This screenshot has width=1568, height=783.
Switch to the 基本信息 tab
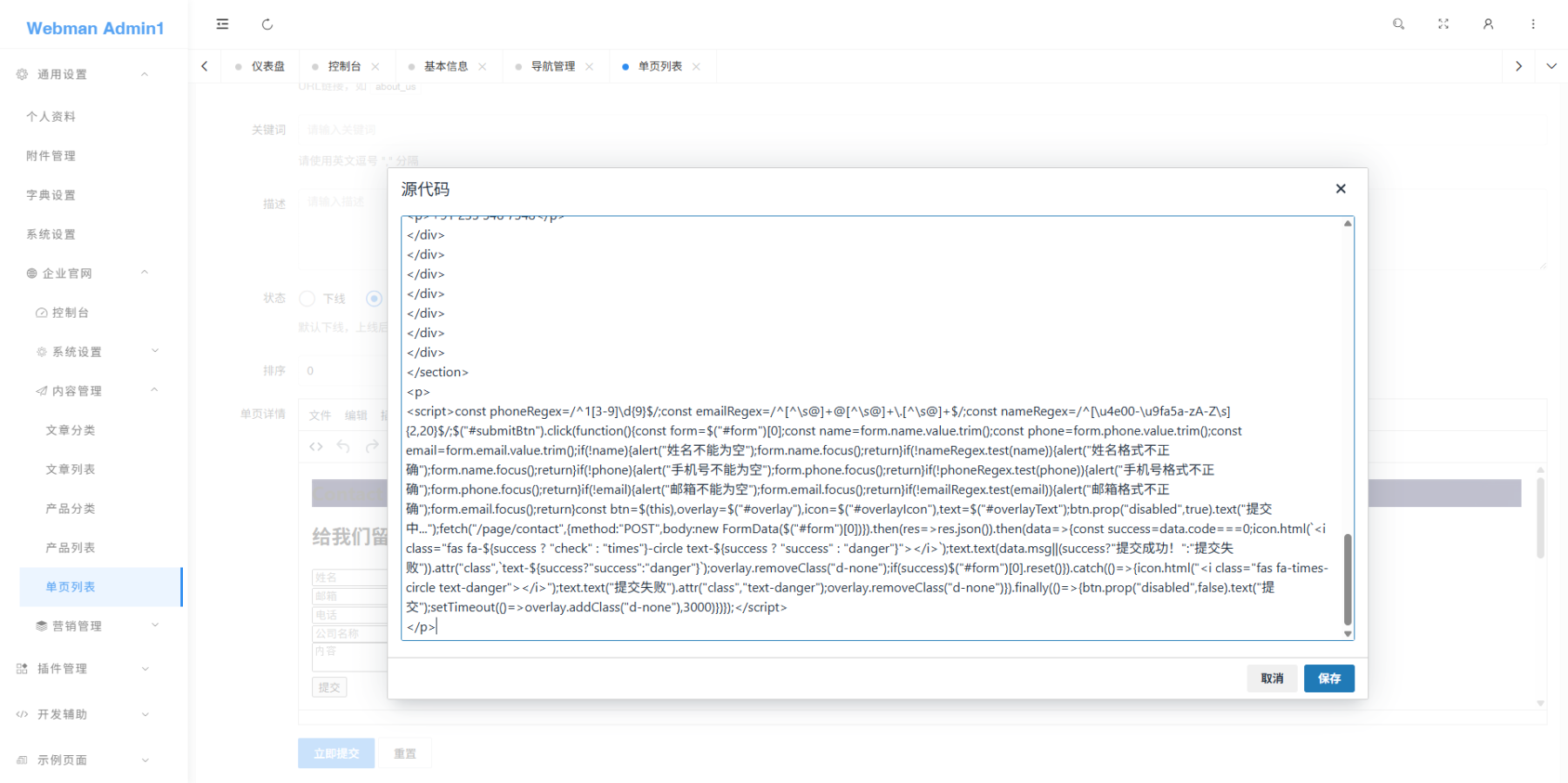click(x=445, y=66)
